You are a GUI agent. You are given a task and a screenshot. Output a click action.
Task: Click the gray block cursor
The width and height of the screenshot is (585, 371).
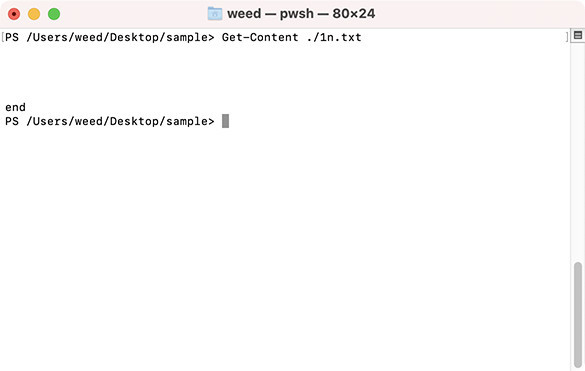pyautogui.click(x=225, y=121)
